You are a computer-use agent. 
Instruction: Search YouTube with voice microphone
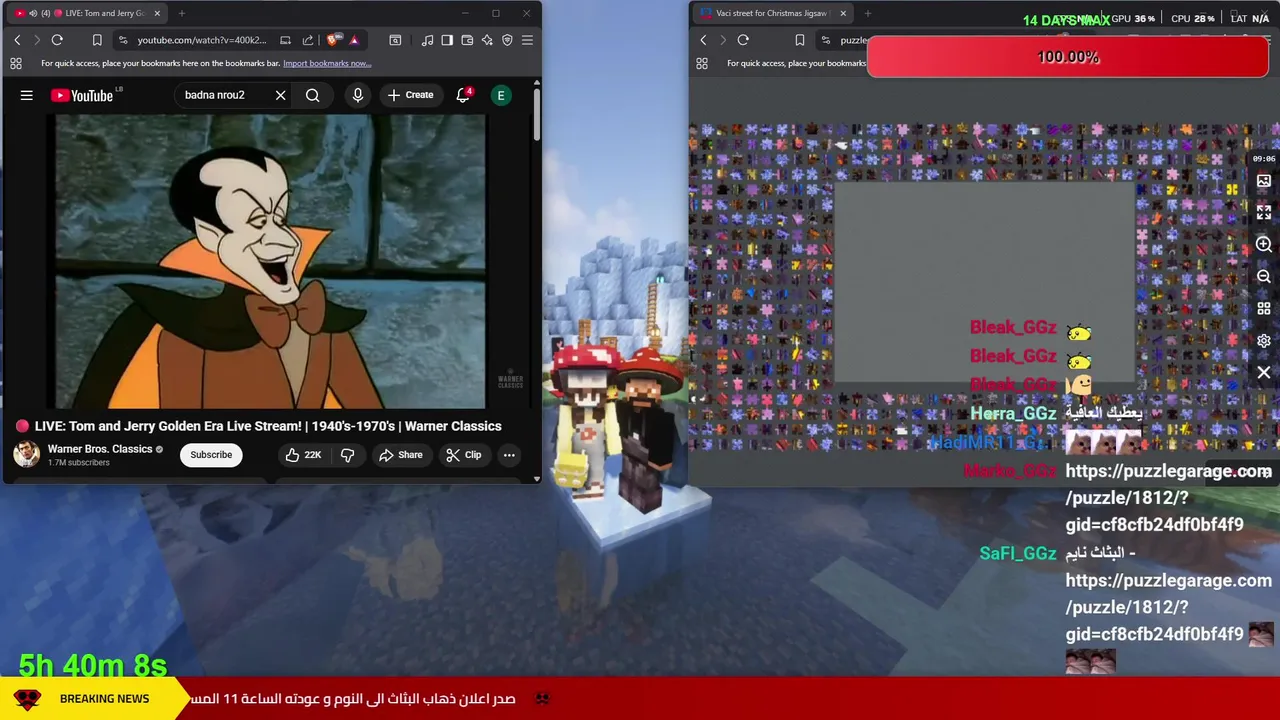[x=358, y=95]
